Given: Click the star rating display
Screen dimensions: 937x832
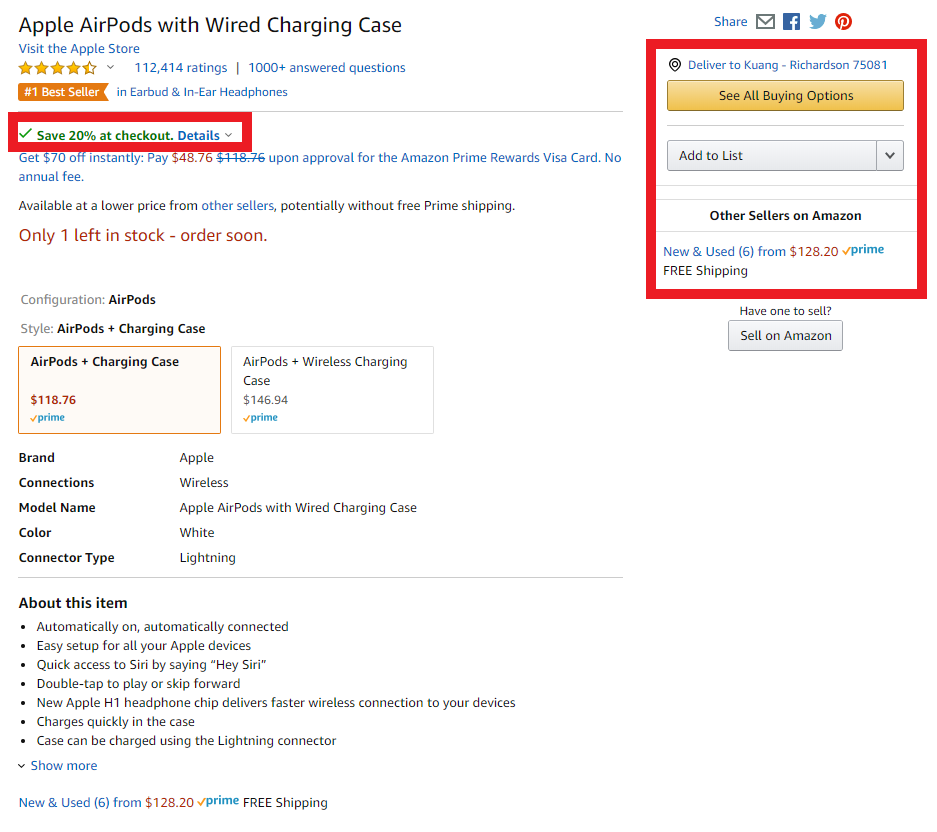Looking at the screenshot, I should [57, 68].
